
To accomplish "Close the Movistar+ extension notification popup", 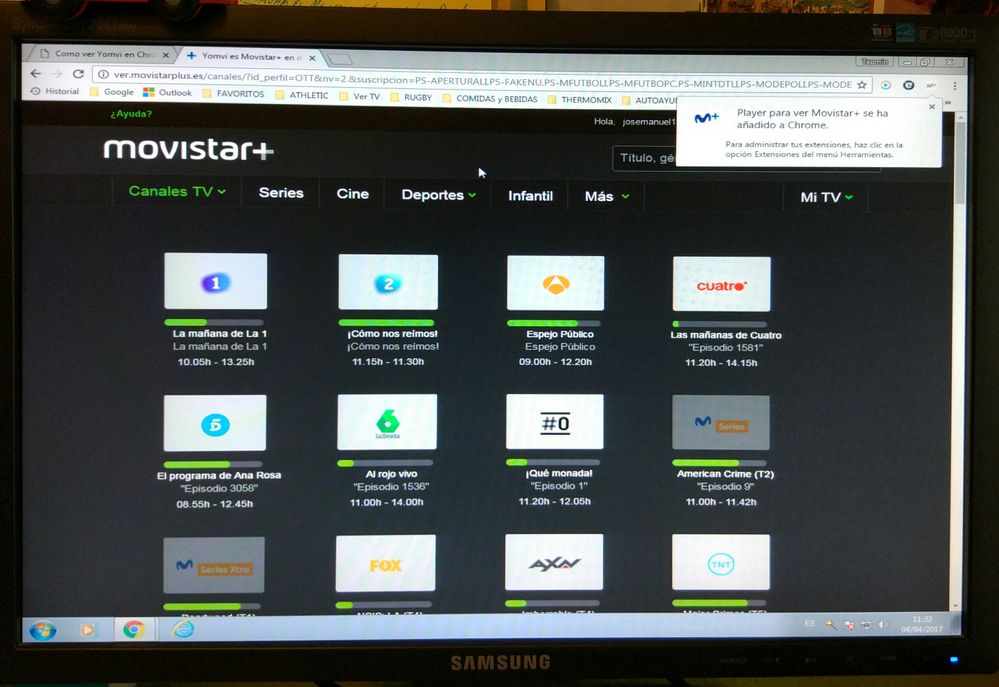I will [x=932, y=106].
